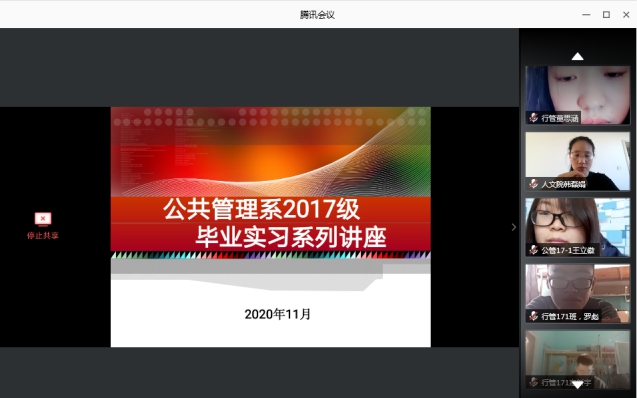Select the topmost participant video thumbnail
Viewport: 637px width, 398px height.
pyautogui.click(x=577, y=95)
